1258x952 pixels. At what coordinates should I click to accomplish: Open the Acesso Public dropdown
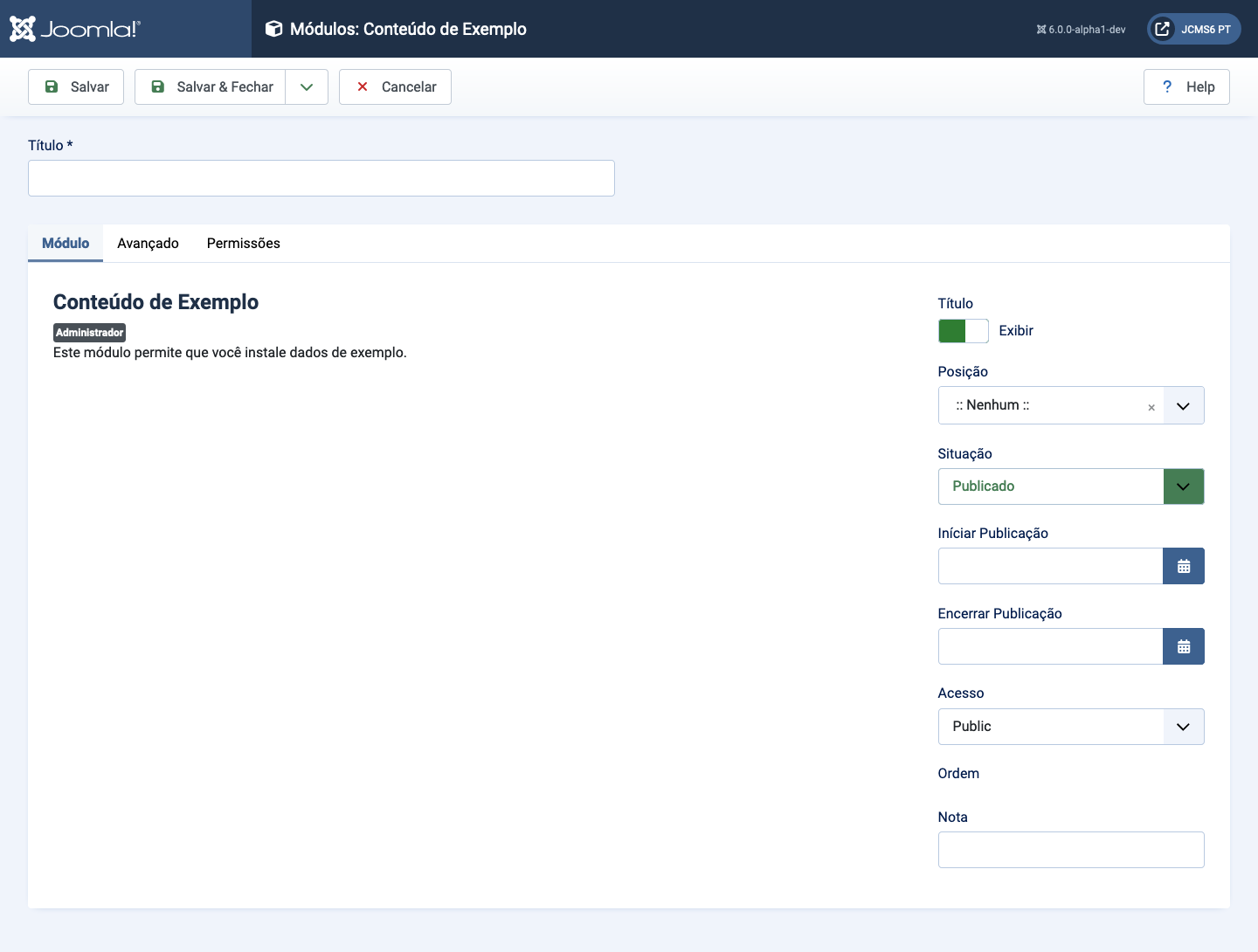[x=1071, y=727]
